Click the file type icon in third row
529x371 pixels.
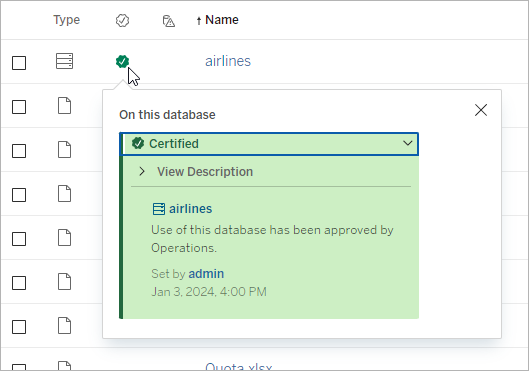pos(64,150)
